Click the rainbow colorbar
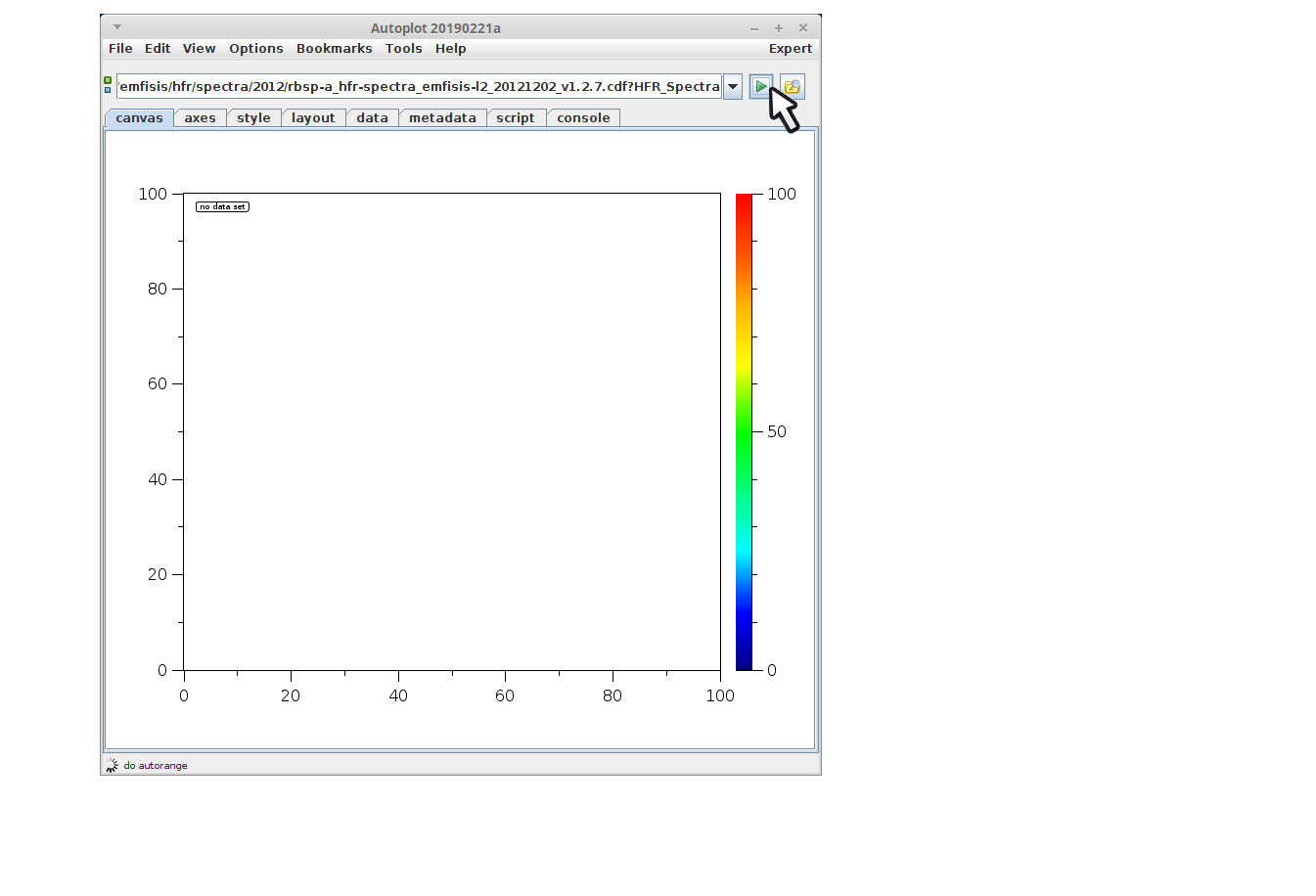Viewport: 1316px width, 896px height. click(x=744, y=431)
